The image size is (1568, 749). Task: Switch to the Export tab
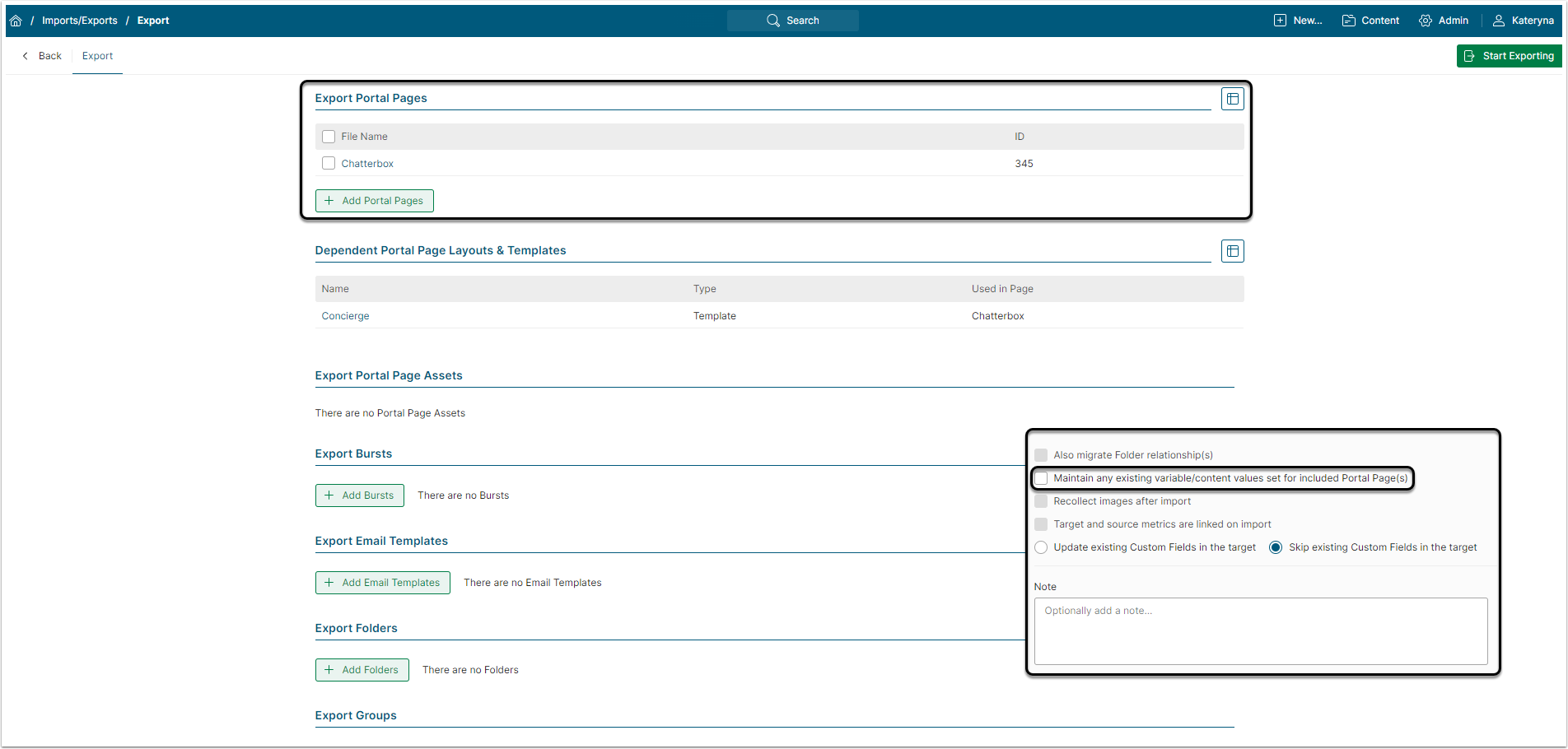click(x=97, y=56)
